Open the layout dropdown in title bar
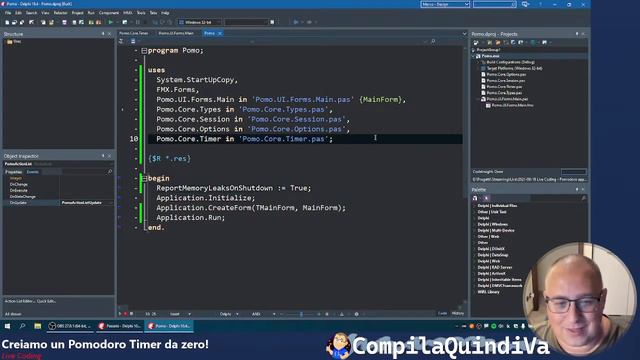Viewport: 640px width, 360px height. coord(445,4)
